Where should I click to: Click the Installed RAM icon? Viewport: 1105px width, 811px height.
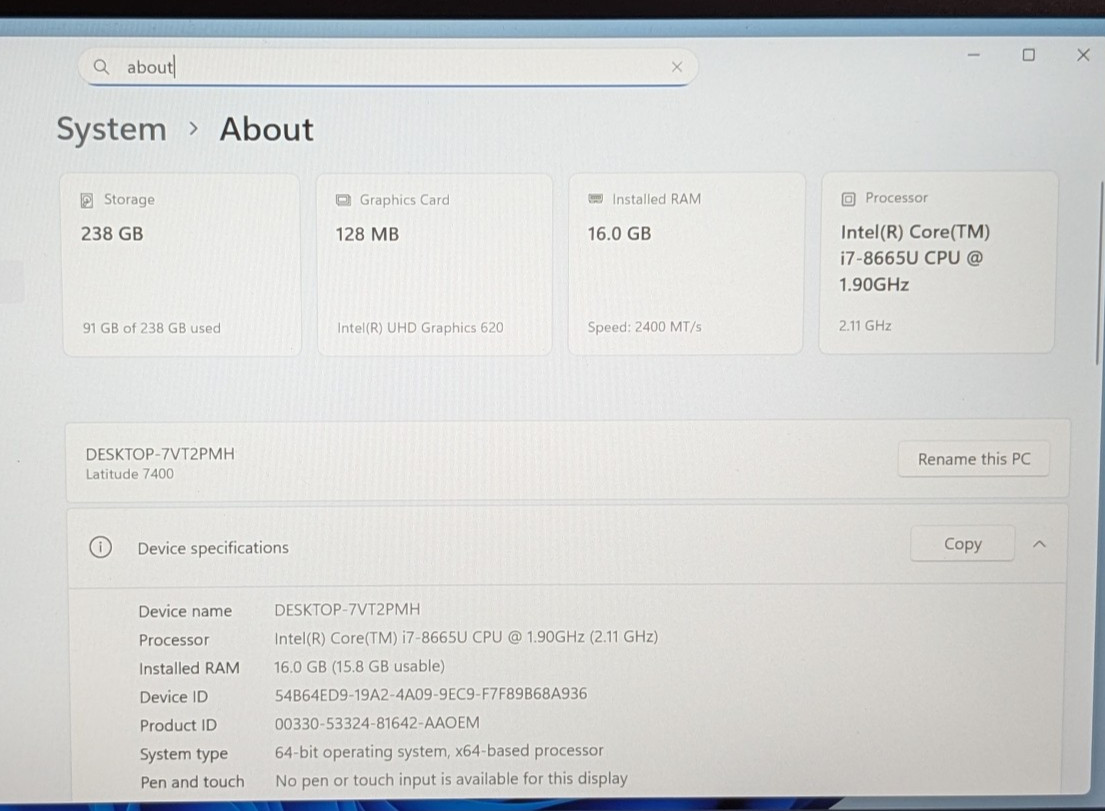click(595, 199)
